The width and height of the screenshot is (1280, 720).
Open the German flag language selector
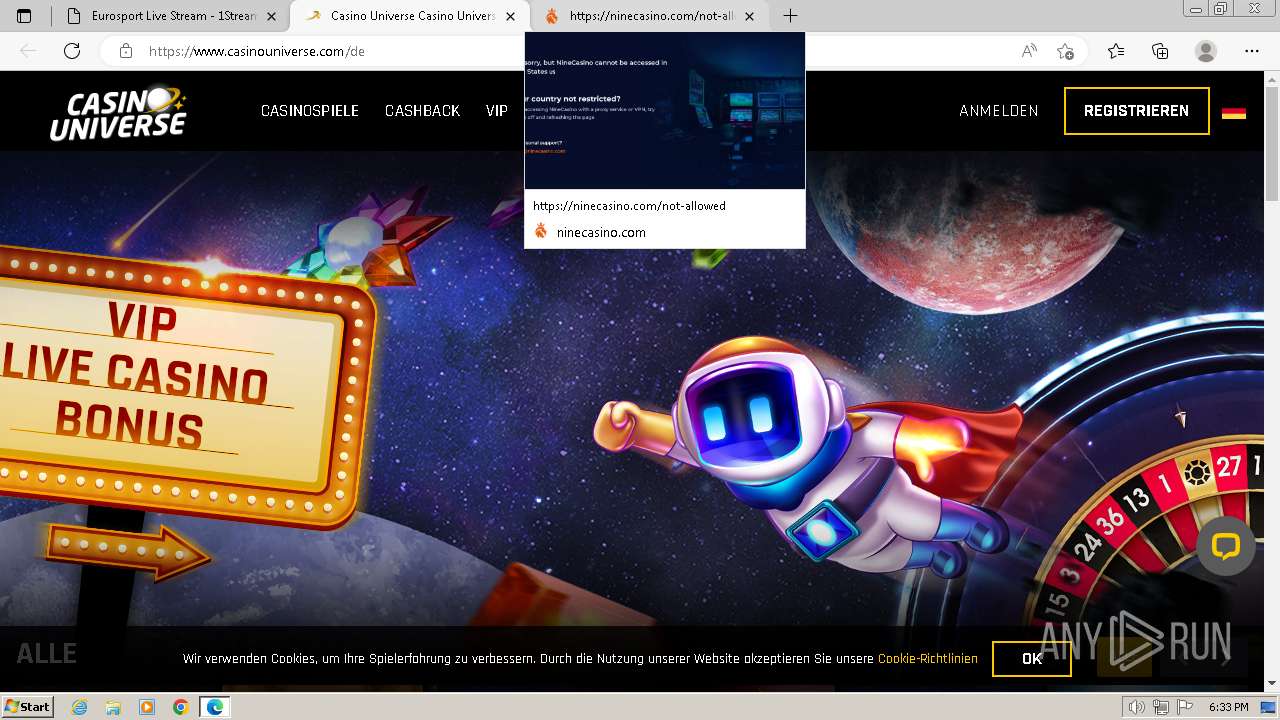point(1234,112)
